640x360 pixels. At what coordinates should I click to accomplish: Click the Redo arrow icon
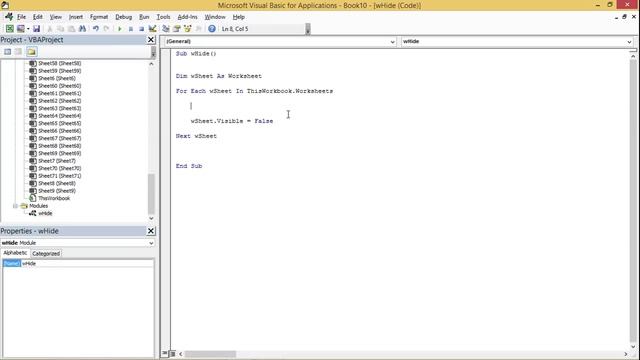click(x=106, y=29)
